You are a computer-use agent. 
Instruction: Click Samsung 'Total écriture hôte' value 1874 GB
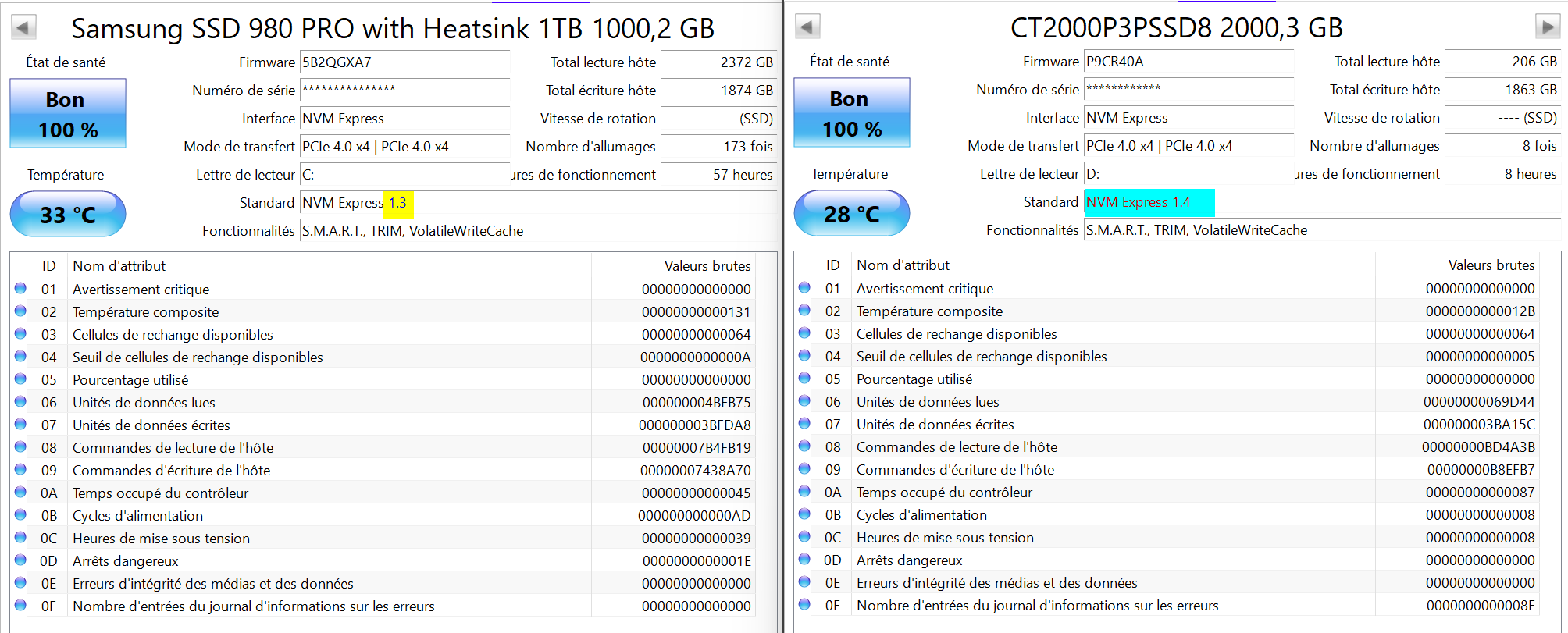click(718, 91)
